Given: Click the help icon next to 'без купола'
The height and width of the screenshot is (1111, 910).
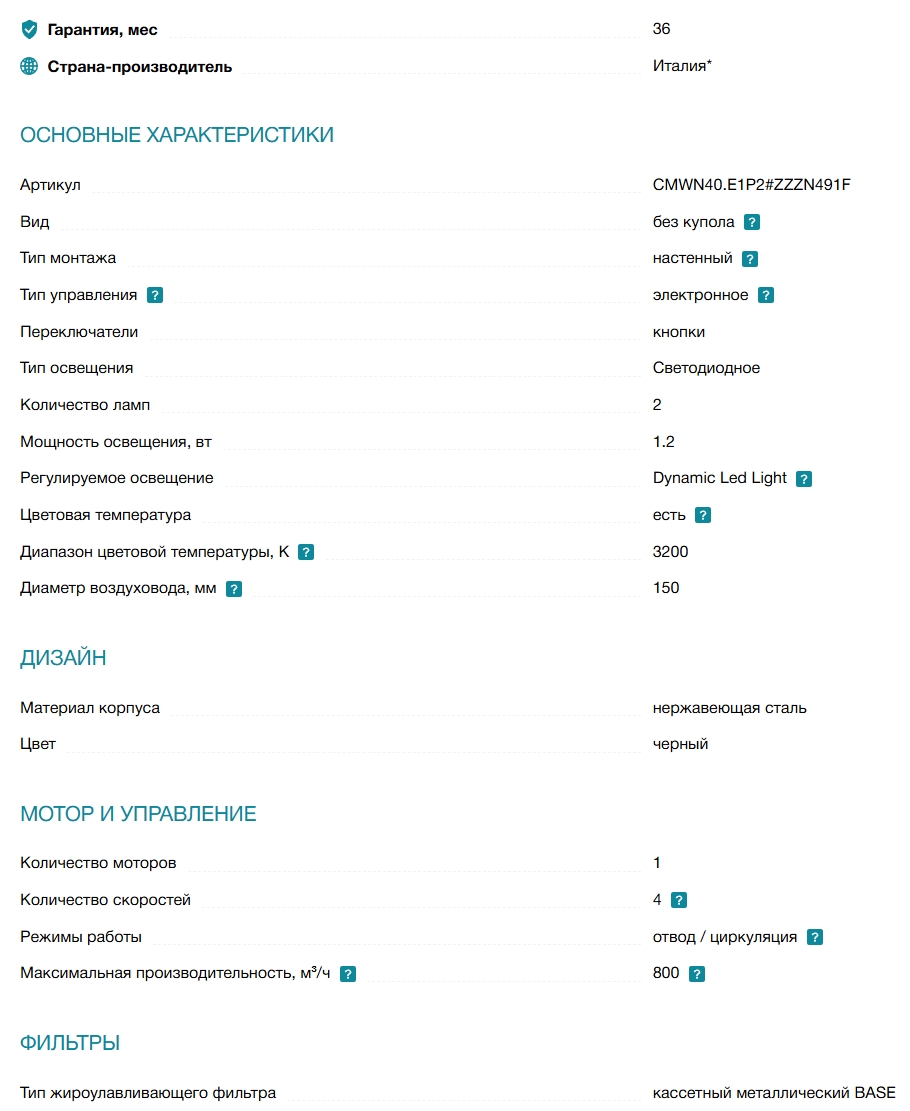Looking at the screenshot, I should point(752,222).
